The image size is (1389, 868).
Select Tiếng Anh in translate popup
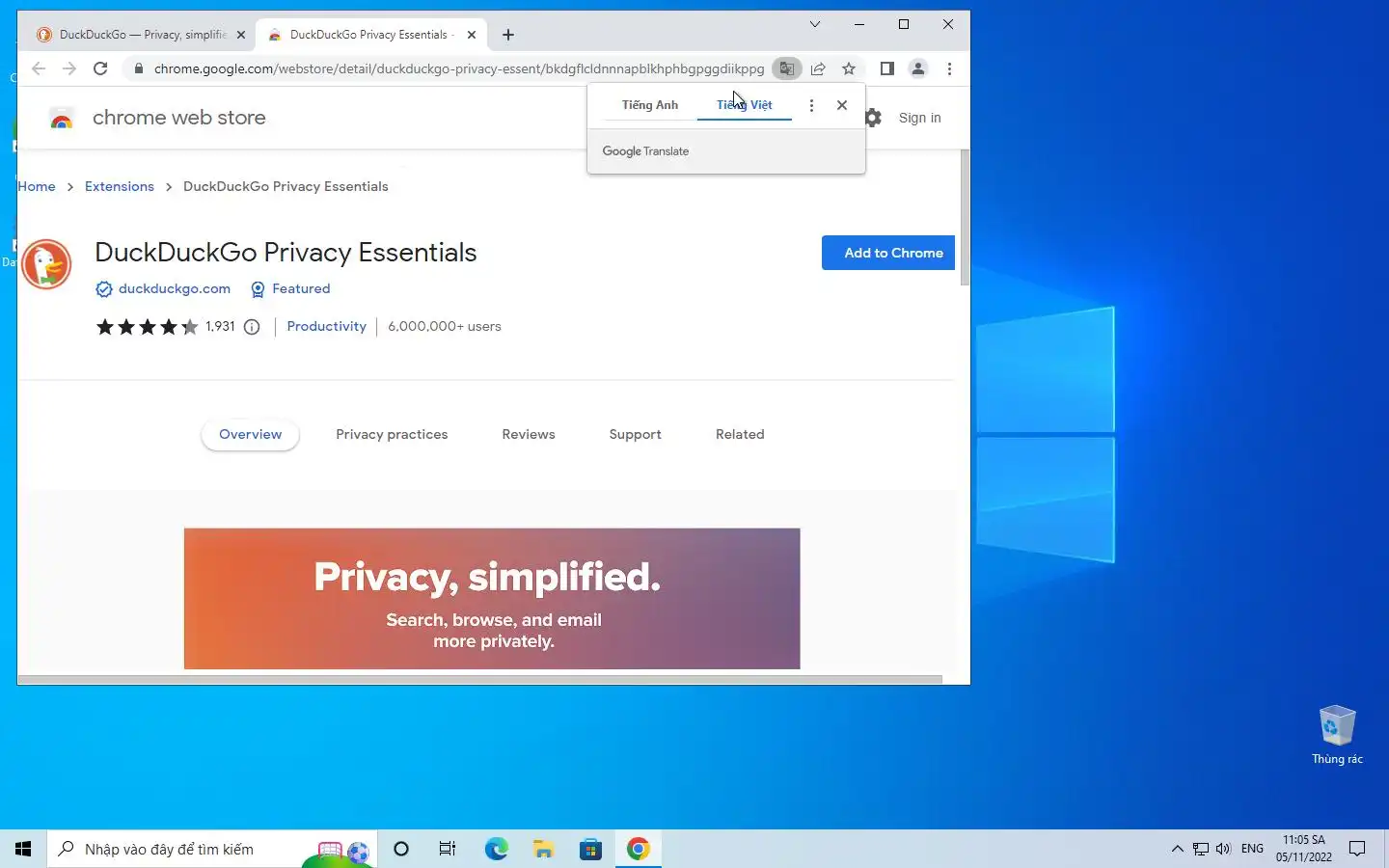[650, 105]
